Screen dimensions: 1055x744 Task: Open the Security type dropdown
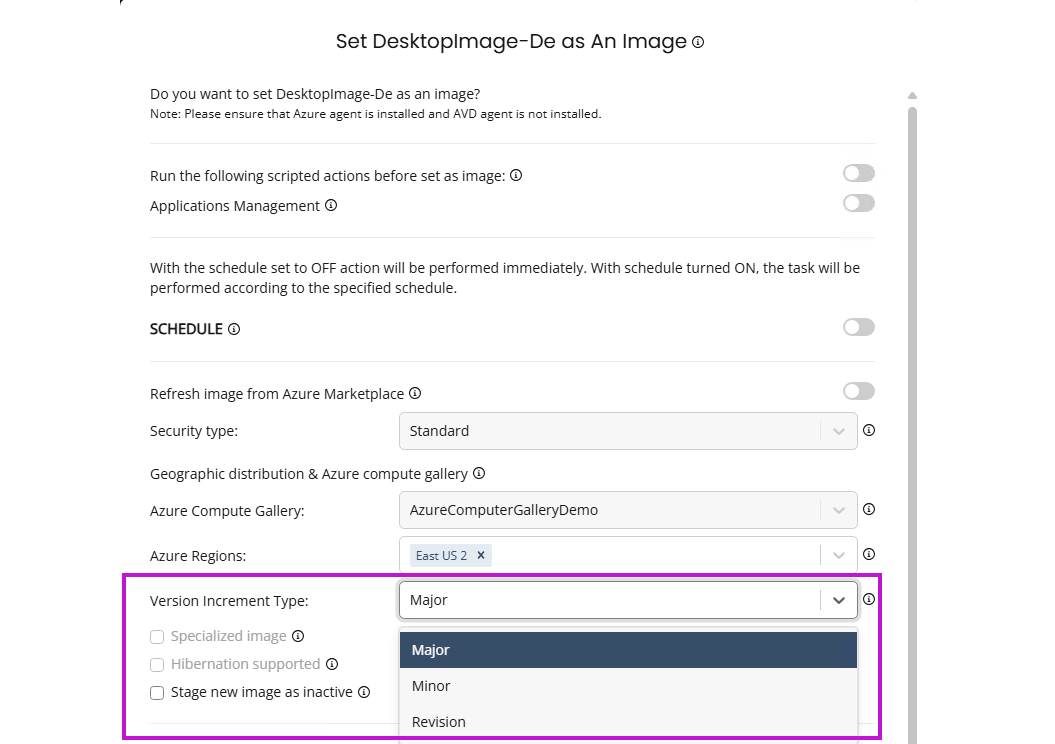tap(627, 431)
